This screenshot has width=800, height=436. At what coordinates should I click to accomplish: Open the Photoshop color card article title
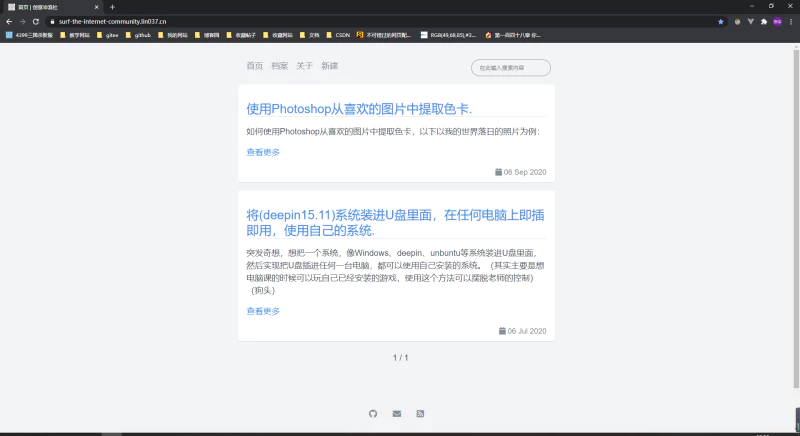359,109
